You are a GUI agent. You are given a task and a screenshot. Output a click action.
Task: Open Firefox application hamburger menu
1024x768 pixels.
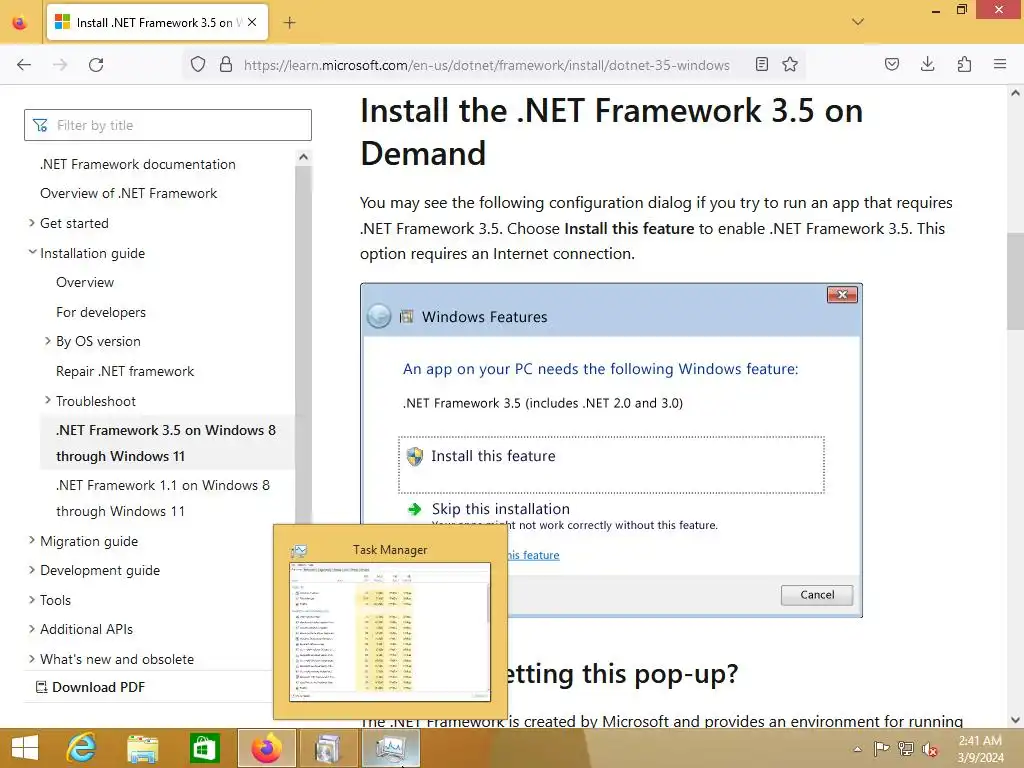point(1000,65)
